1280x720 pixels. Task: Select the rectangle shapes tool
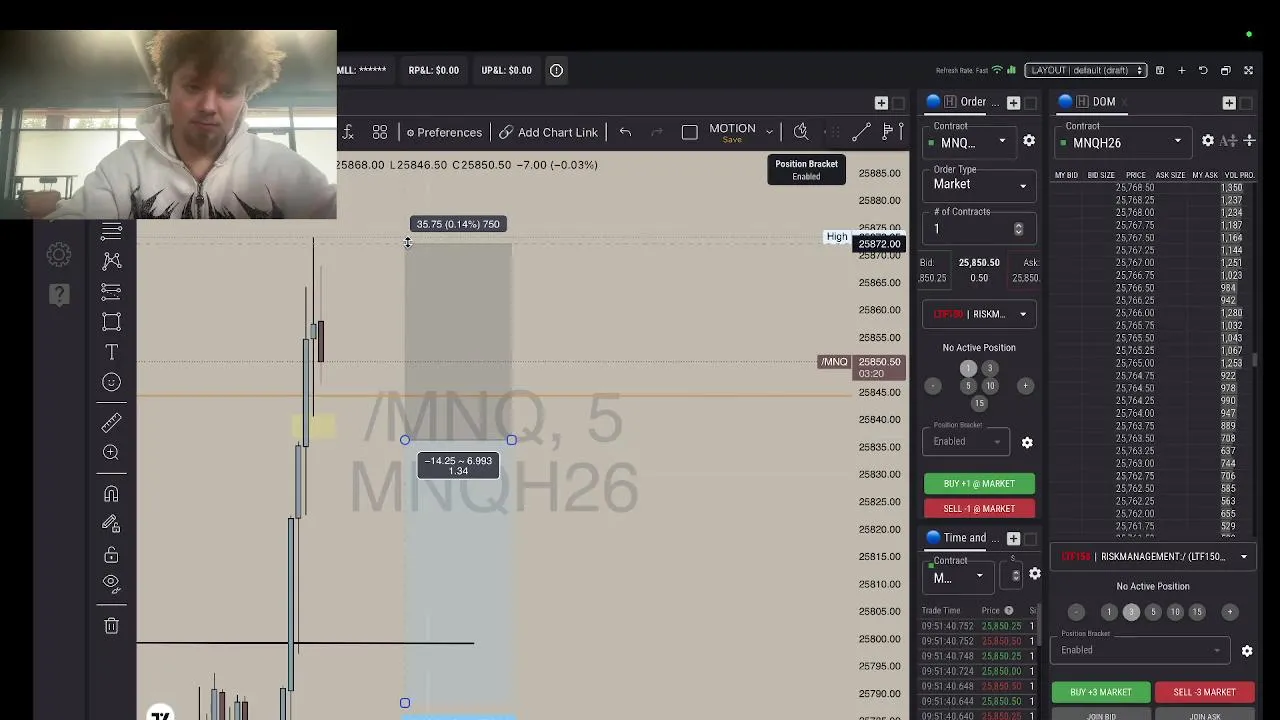(111, 322)
